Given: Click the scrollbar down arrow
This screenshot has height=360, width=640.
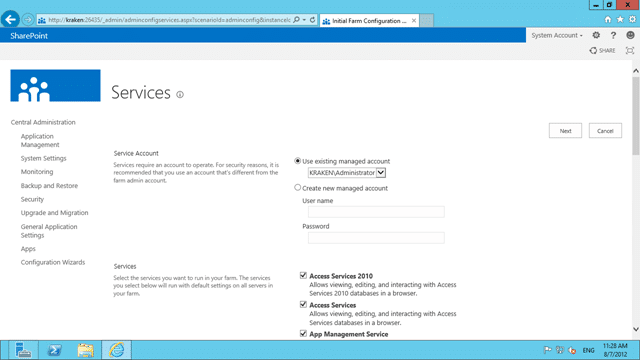Looking at the screenshot, I should coord(636,329).
